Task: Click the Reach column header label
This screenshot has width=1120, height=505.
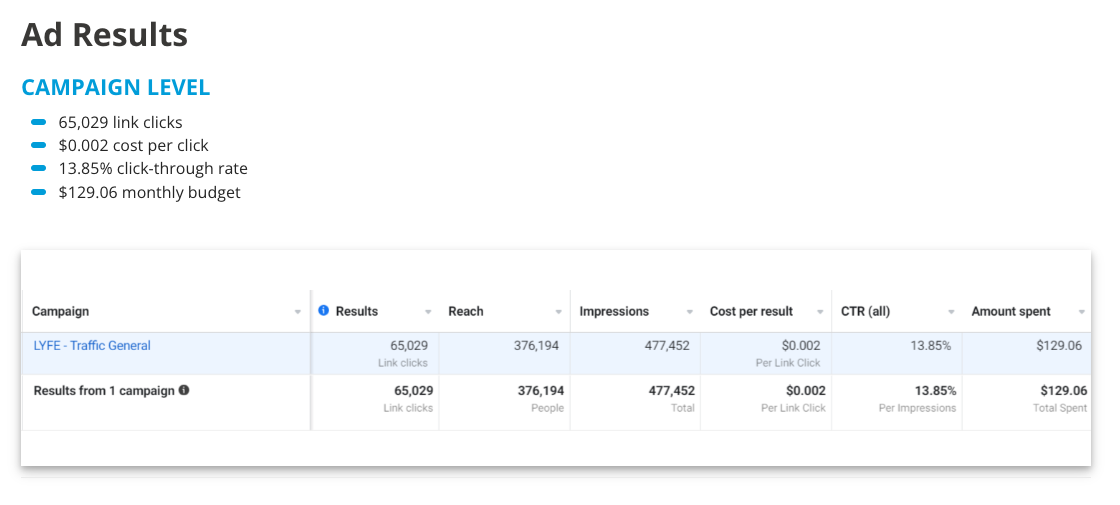Action: pyautogui.click(x=466, y=311)
